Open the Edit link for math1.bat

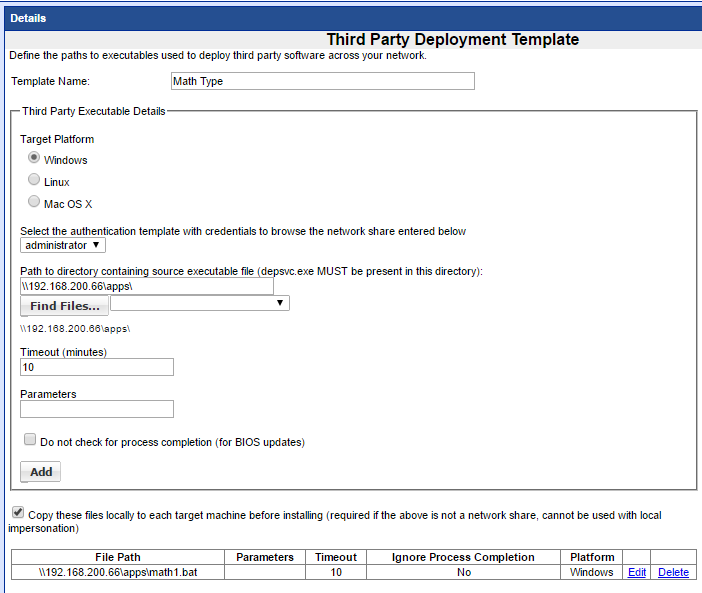[636, 573]
